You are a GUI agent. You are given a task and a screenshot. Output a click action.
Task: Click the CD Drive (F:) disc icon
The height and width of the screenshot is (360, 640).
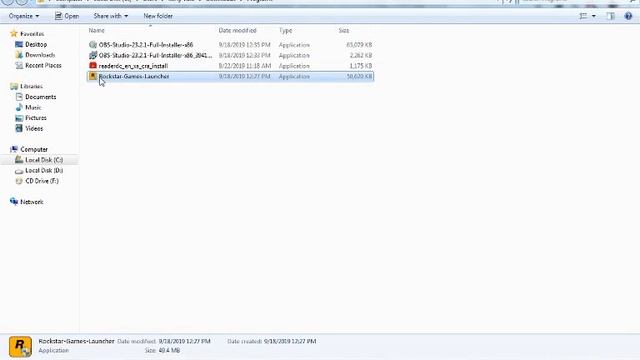pyautogui.click(x=19, y=181)
